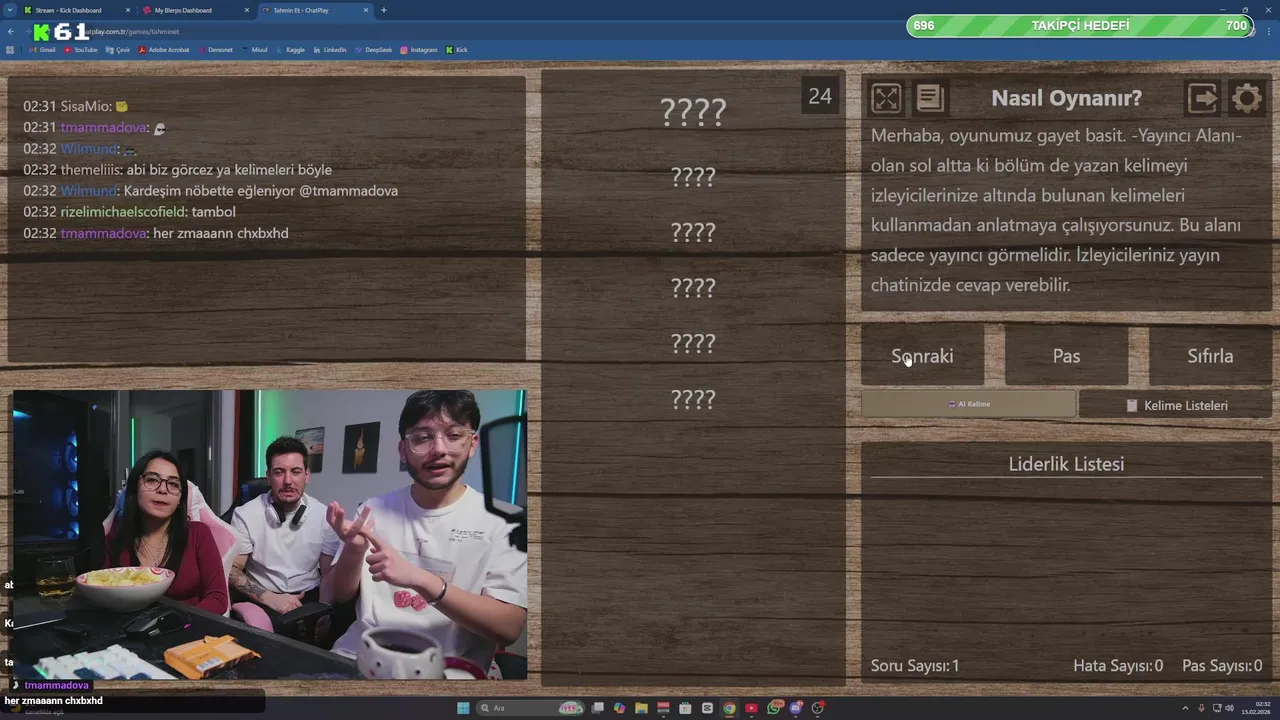Open Task View on the taskbar
This screenshot has height=720, width=1280.
click(598, 708)
